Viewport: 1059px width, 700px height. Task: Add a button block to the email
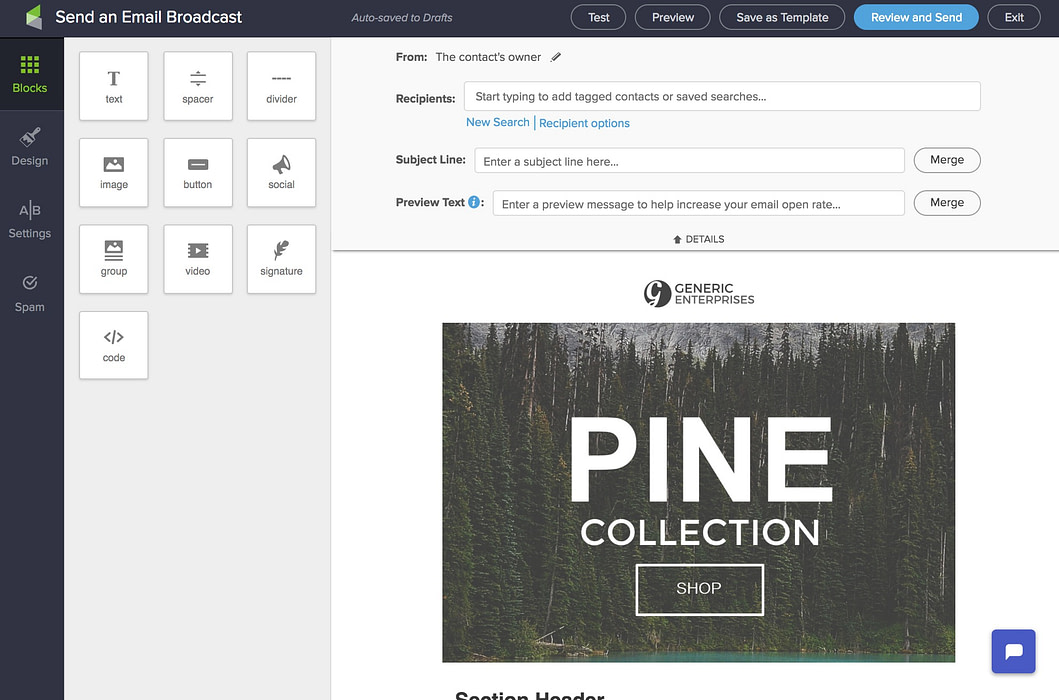197,172
